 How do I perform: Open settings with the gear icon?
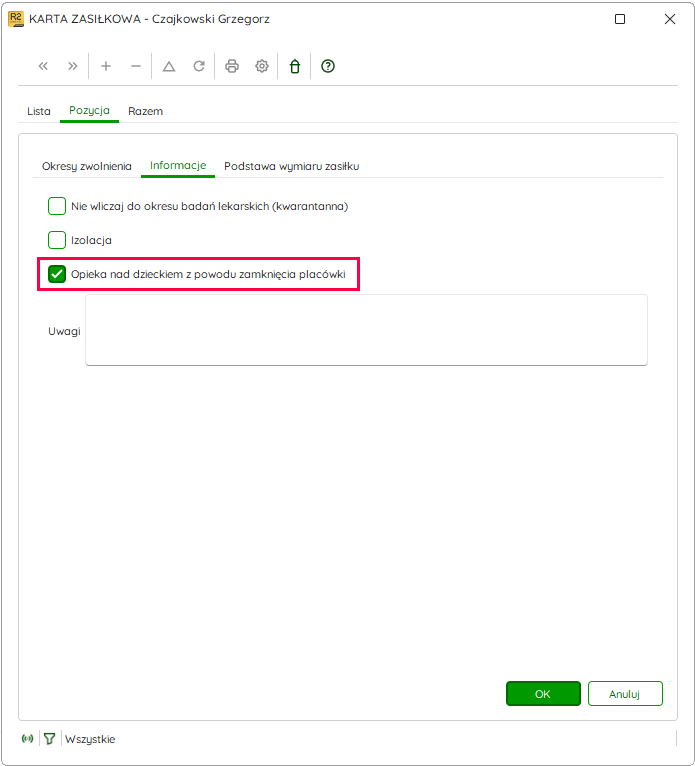pos(262,66)
